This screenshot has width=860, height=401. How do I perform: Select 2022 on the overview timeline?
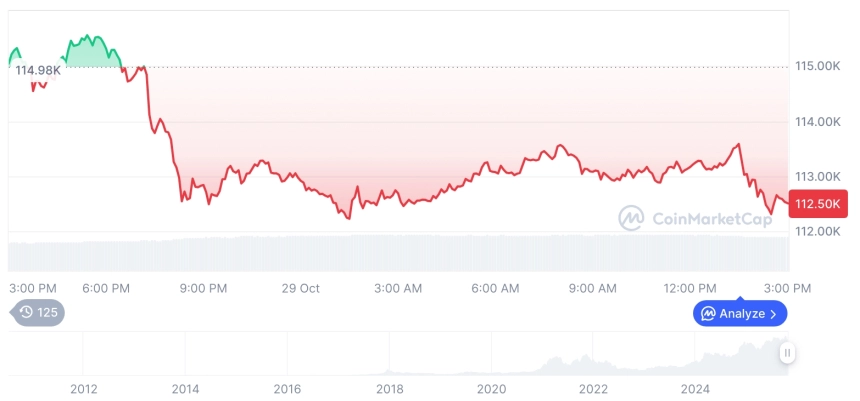(x=593, y=389)
